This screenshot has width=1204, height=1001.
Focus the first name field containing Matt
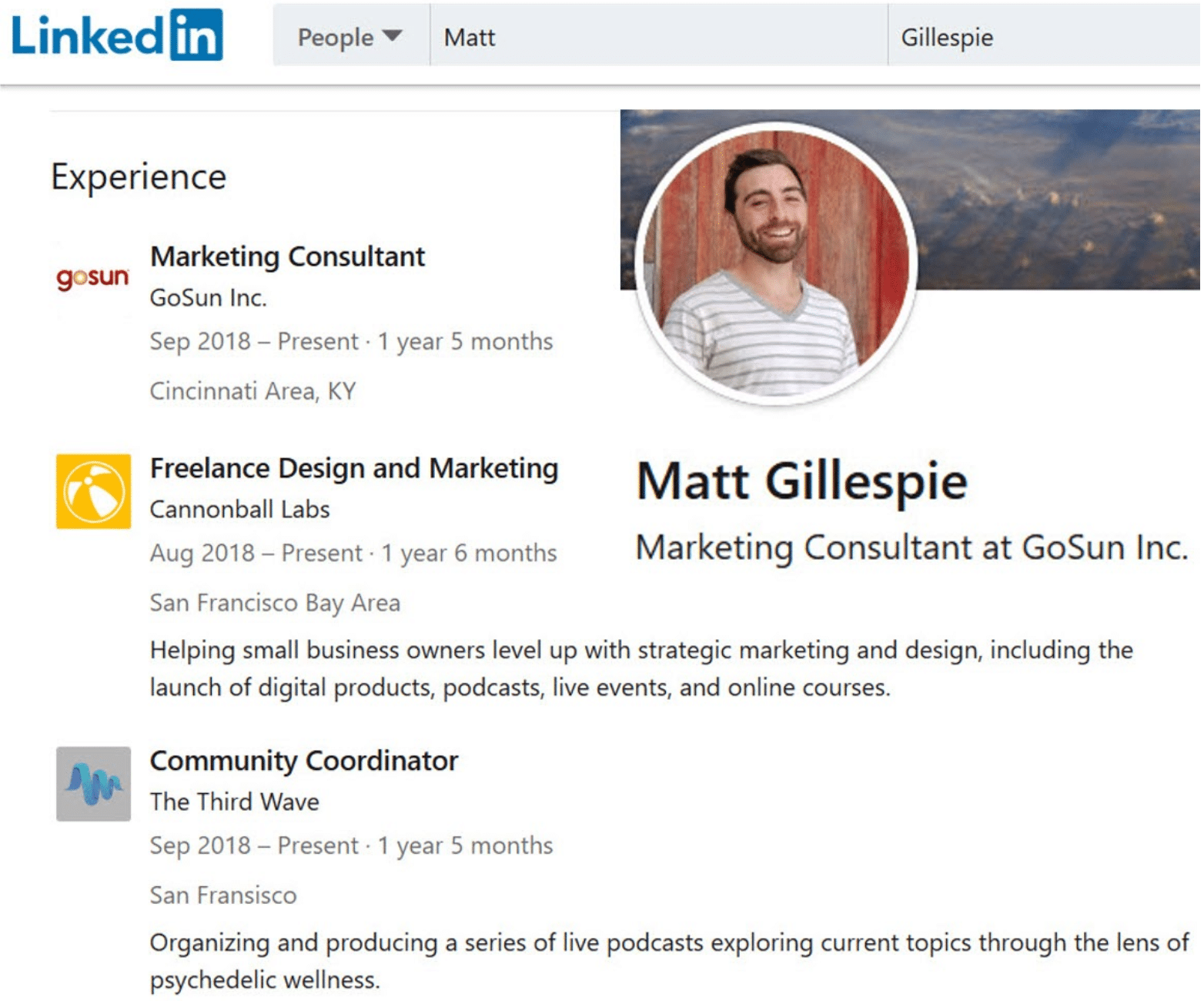point(659,37)
